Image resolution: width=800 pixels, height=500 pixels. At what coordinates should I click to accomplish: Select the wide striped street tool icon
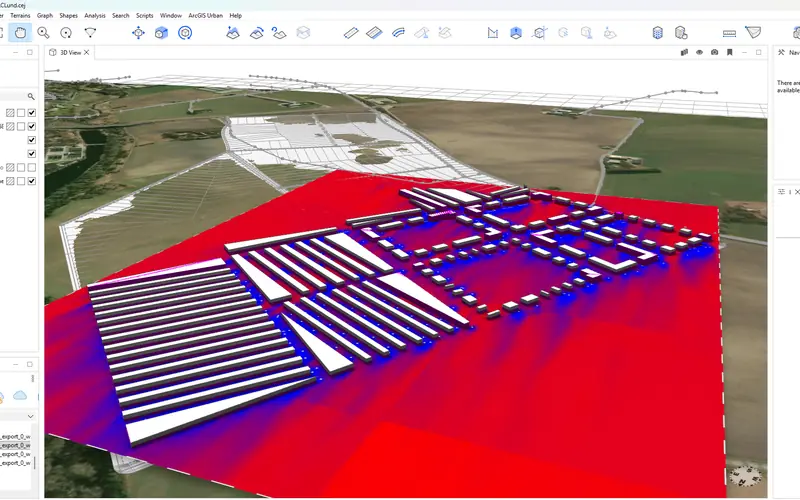[x=374, y=33]
